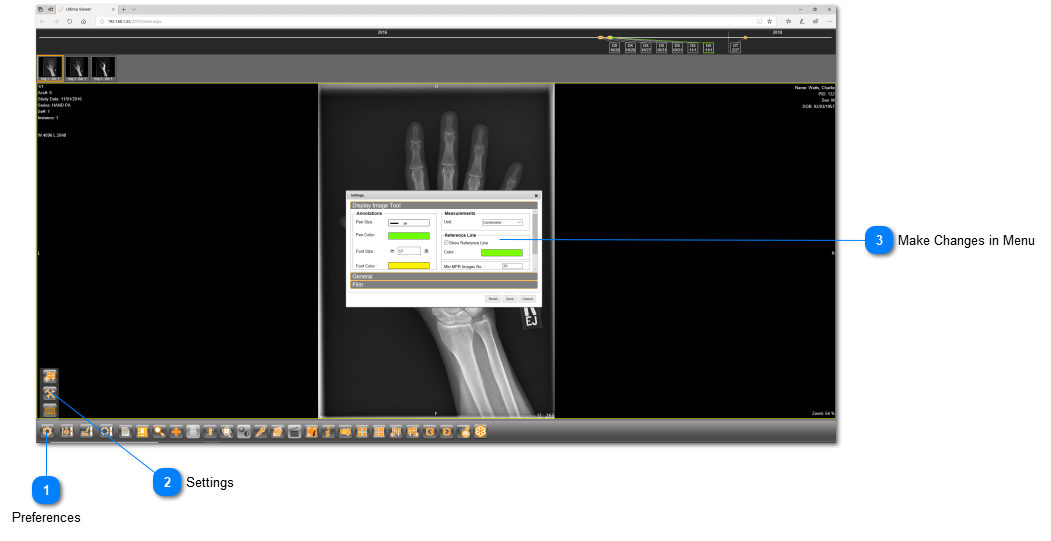Select the pan move arrows tool

(176, 432)
